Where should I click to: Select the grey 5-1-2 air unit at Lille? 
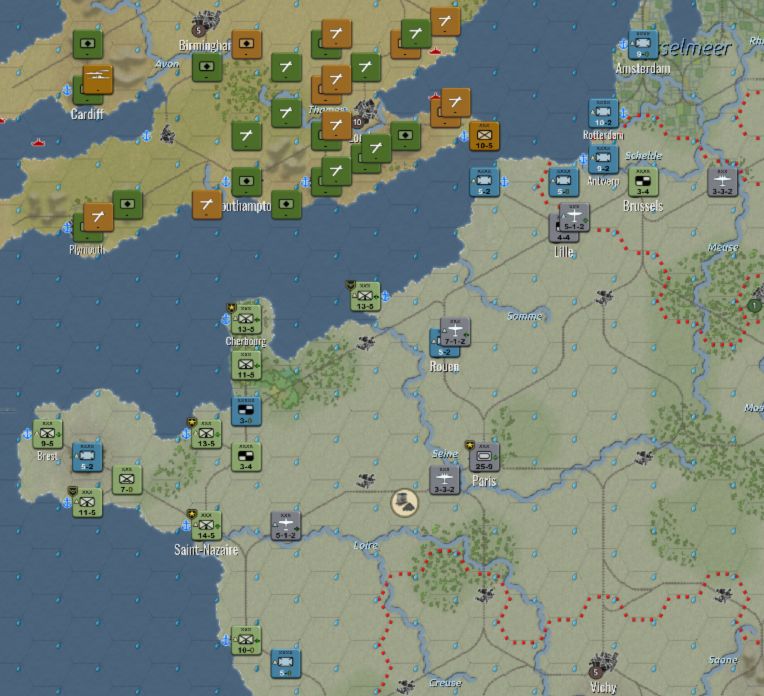(x=574, y=217)
